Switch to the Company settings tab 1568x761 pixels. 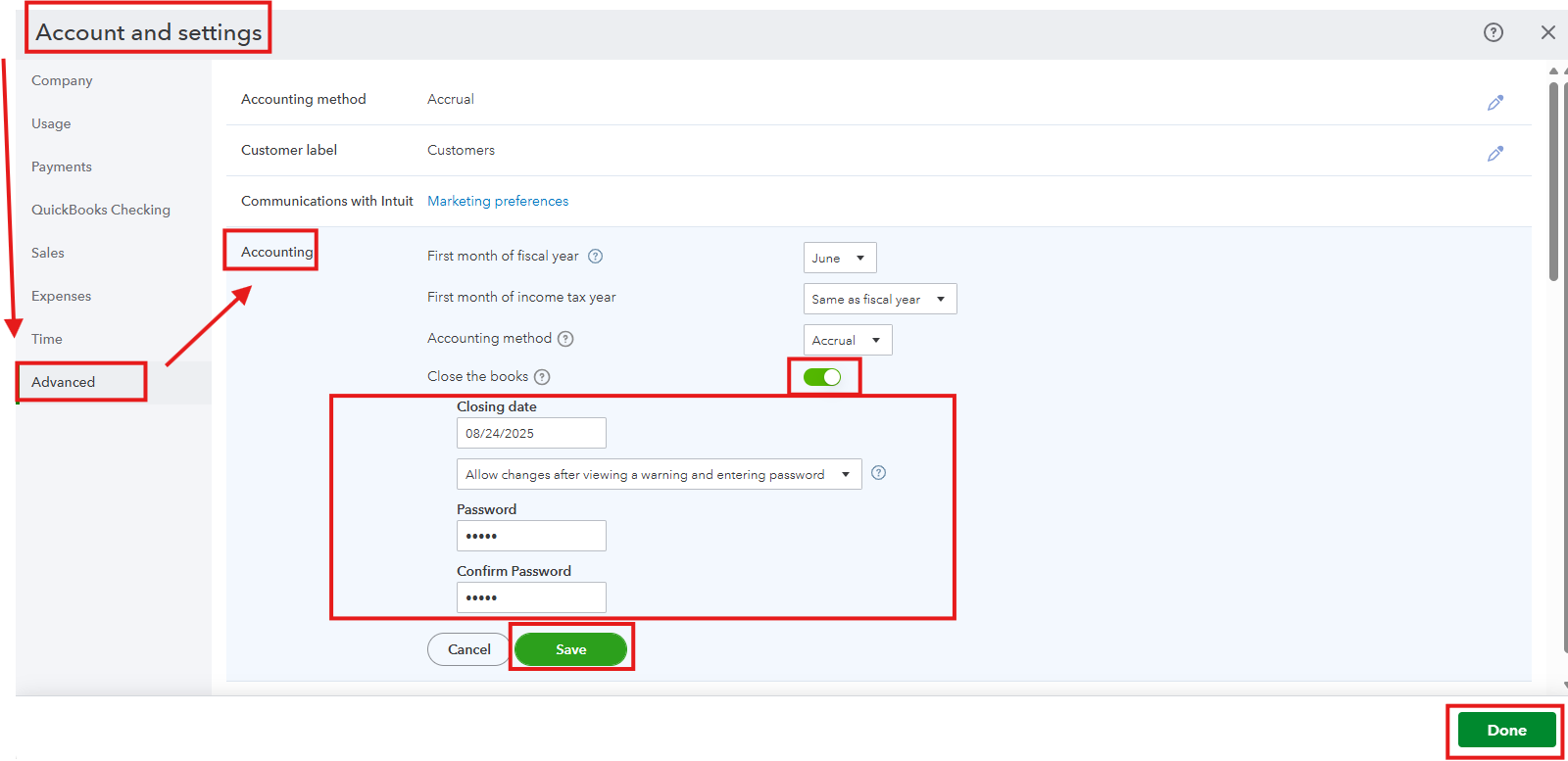(62, 80)
